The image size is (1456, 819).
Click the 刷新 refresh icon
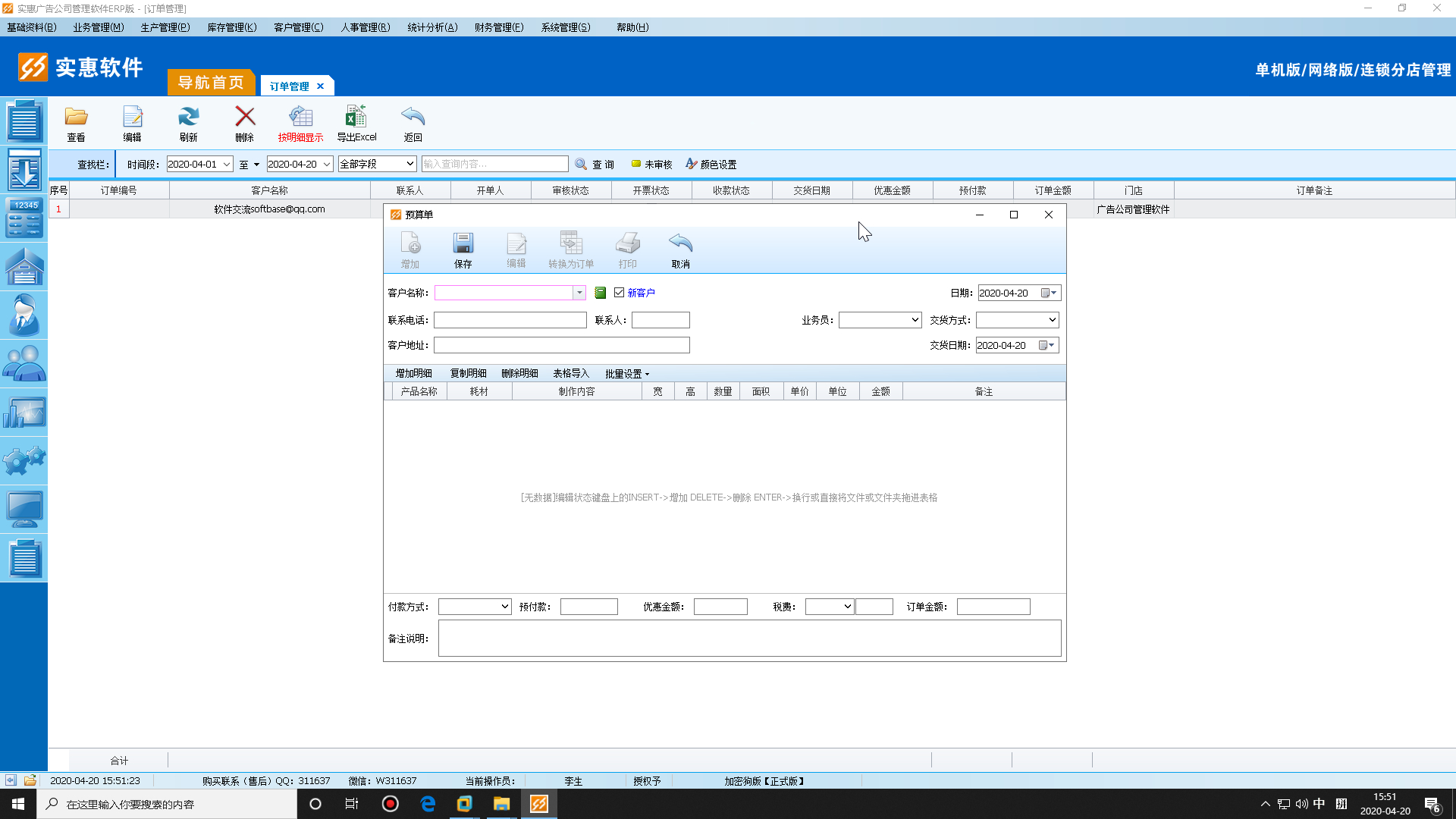(x=188, y=118)
